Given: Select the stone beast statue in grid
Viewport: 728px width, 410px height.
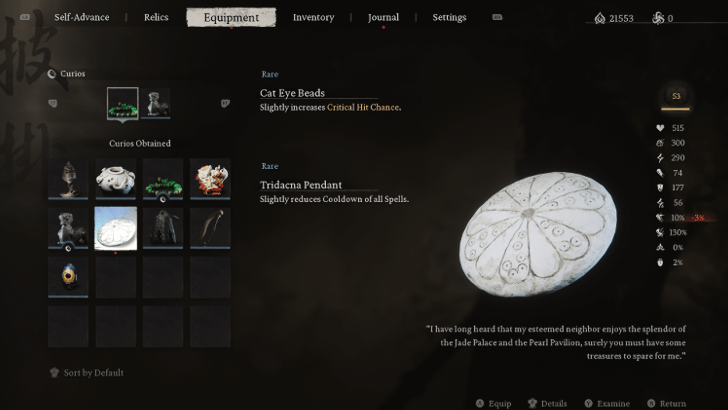Looking at the screenshot, I should 68,228.
